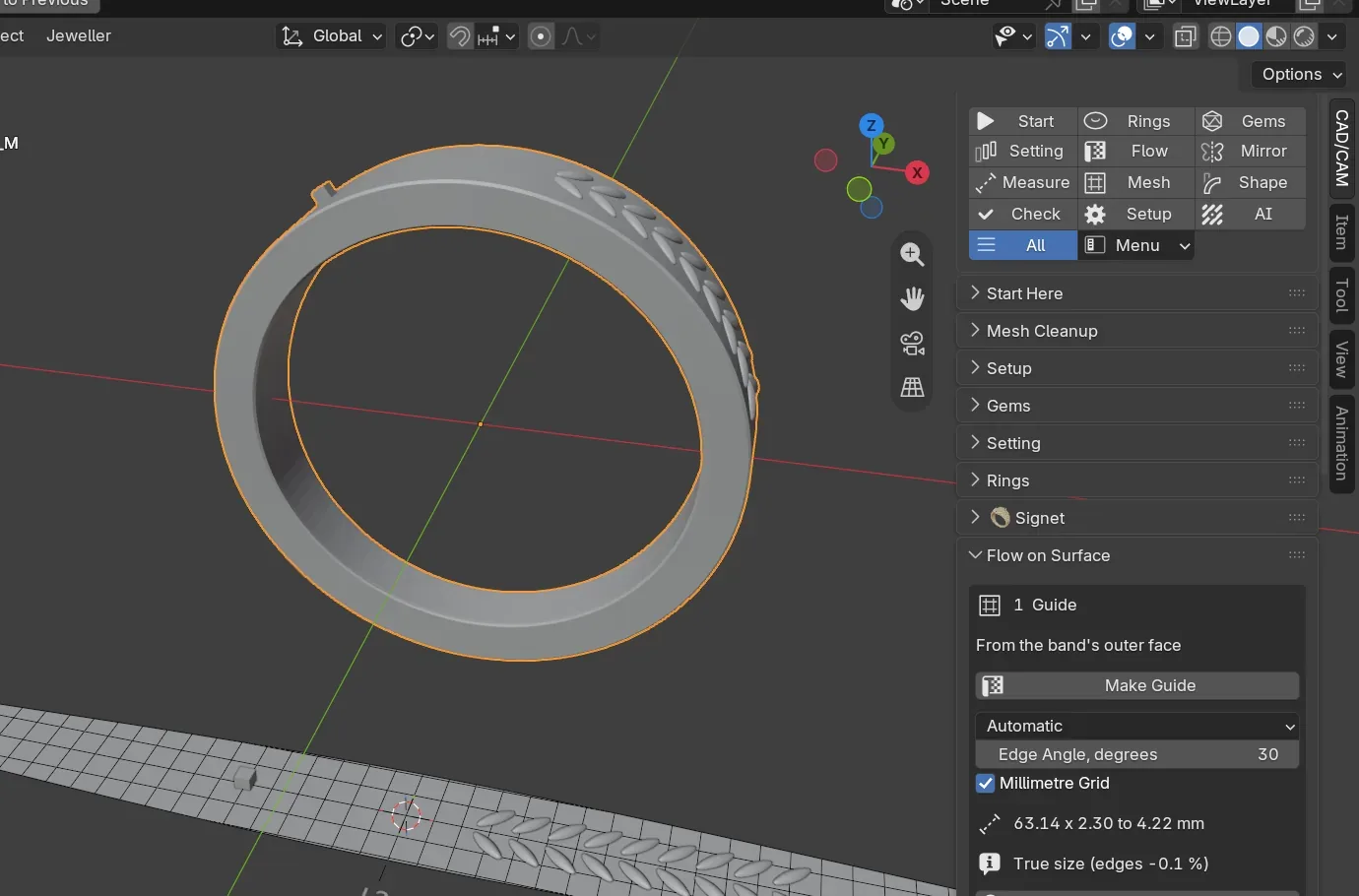The image size is (1359, 896).
Task: Open the Mirror category button
Action: pyautogui.click(x=1251, y=152)
